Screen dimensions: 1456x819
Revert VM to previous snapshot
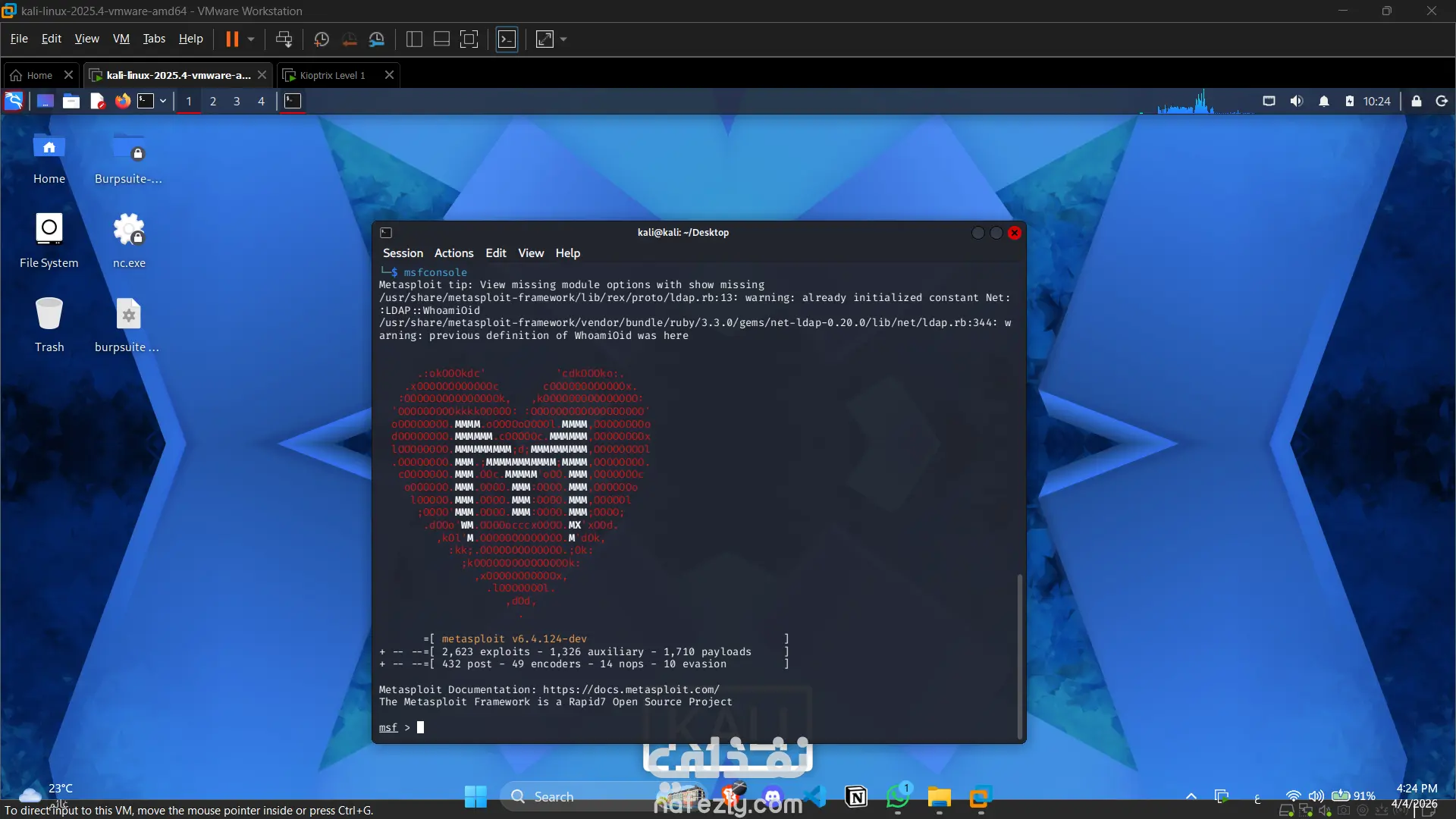click(350, 39)
